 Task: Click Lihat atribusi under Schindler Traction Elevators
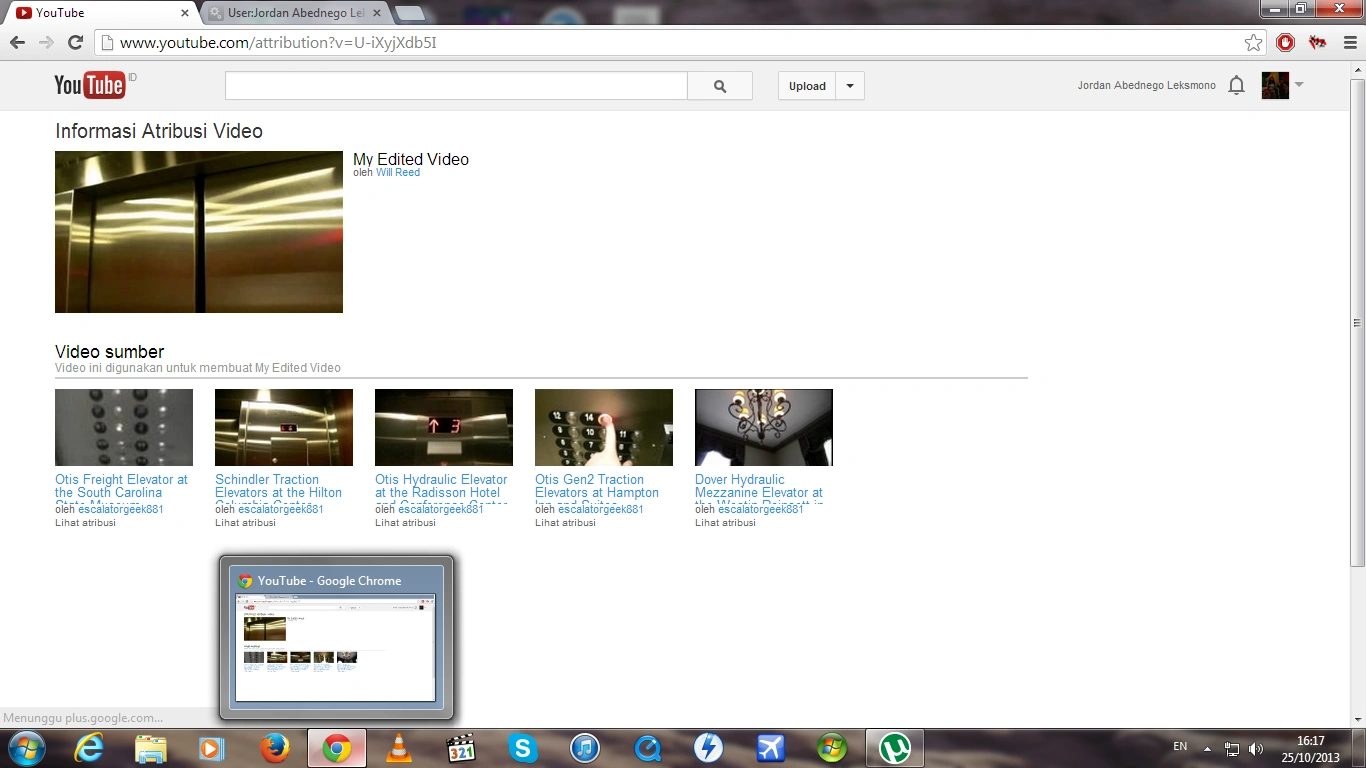click(245, 523)
